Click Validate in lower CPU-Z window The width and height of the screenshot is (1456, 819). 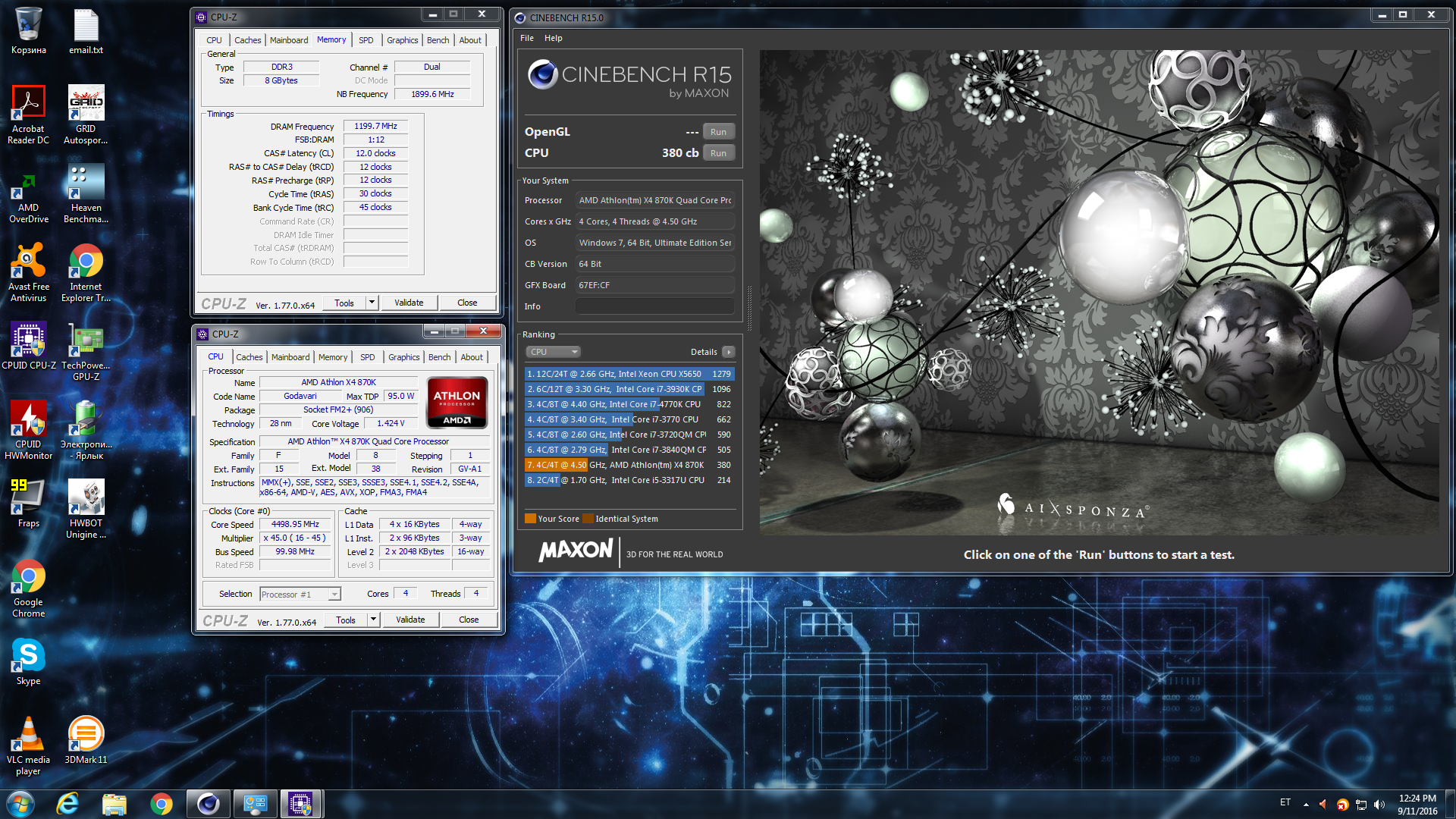click(x=410, y=620)
